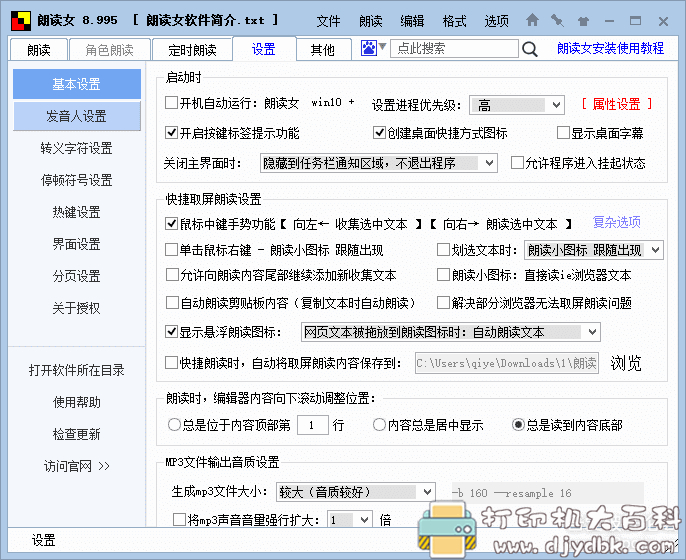The height and width of the screenshot is (560, 686).
Task: Click the red 属性设置 link
Action: pos(616,104)
